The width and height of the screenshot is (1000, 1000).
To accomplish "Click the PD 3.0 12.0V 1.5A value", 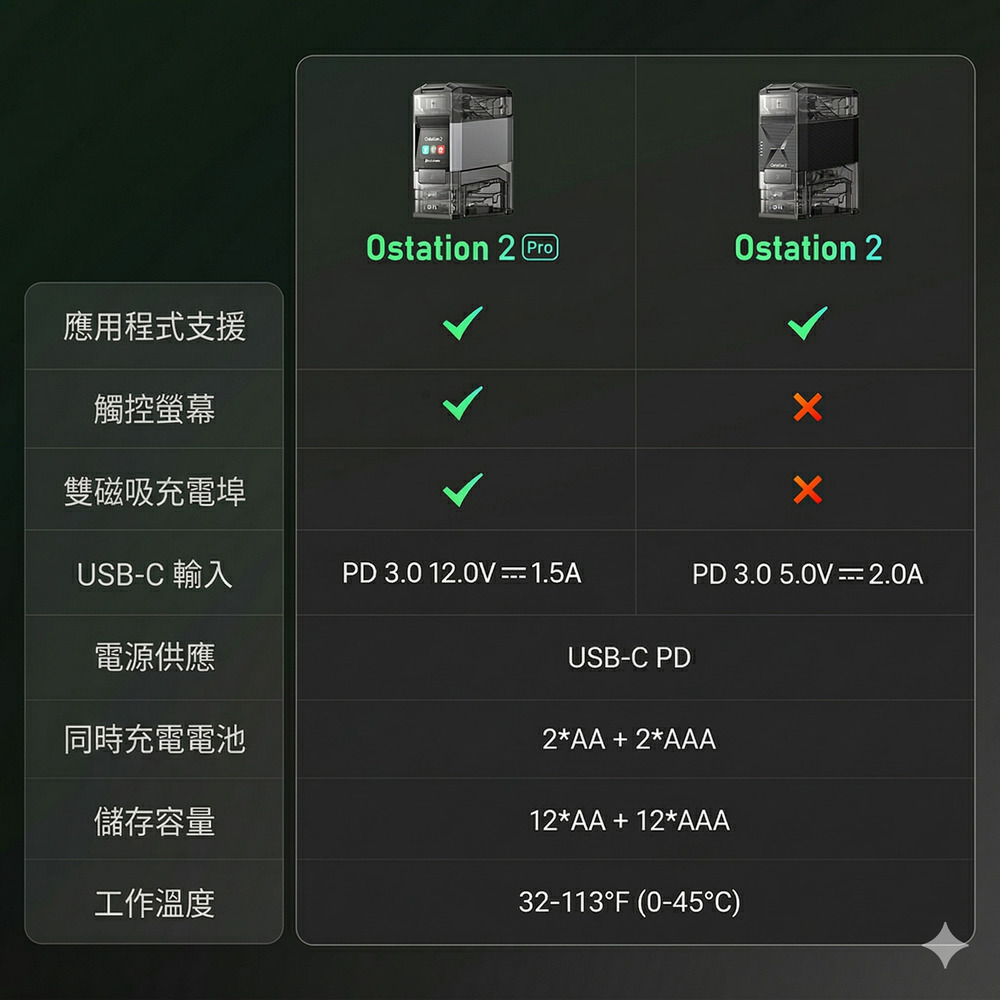I will click(x=462, y=573).
